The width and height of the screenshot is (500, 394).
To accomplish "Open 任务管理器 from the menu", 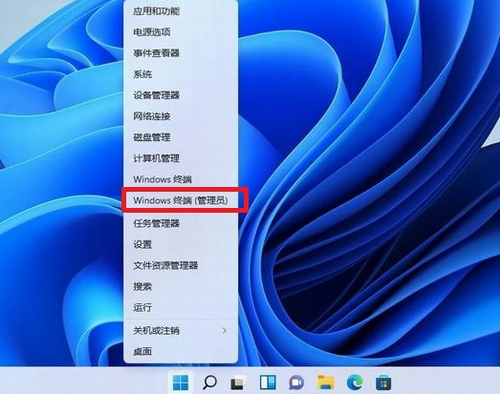I will click(181, 223).
